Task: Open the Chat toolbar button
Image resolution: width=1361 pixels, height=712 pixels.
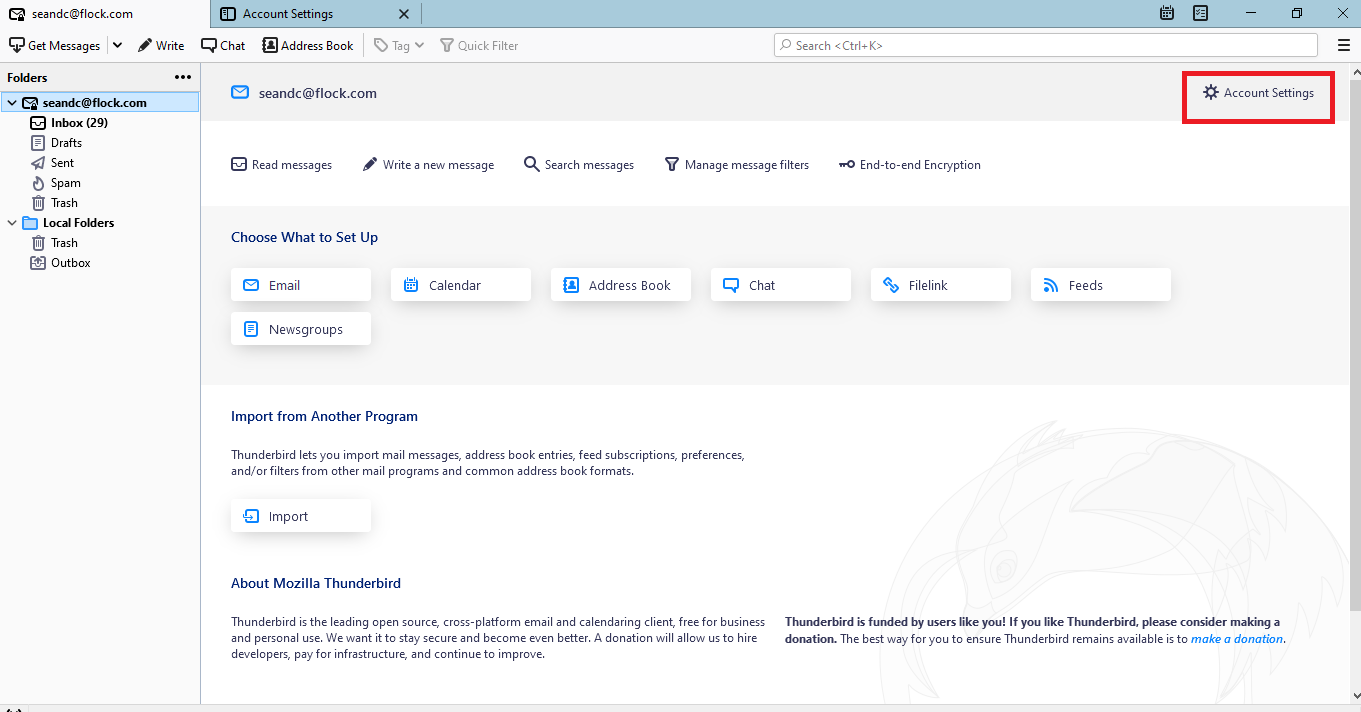Action: (223, 45)
